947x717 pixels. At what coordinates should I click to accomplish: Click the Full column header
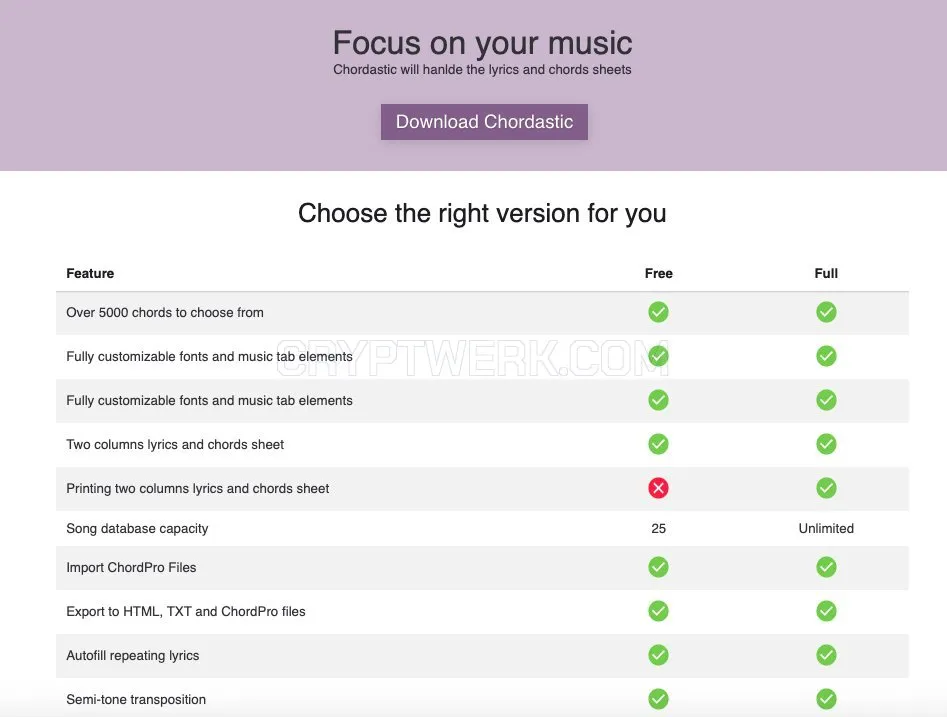point(826,273)
